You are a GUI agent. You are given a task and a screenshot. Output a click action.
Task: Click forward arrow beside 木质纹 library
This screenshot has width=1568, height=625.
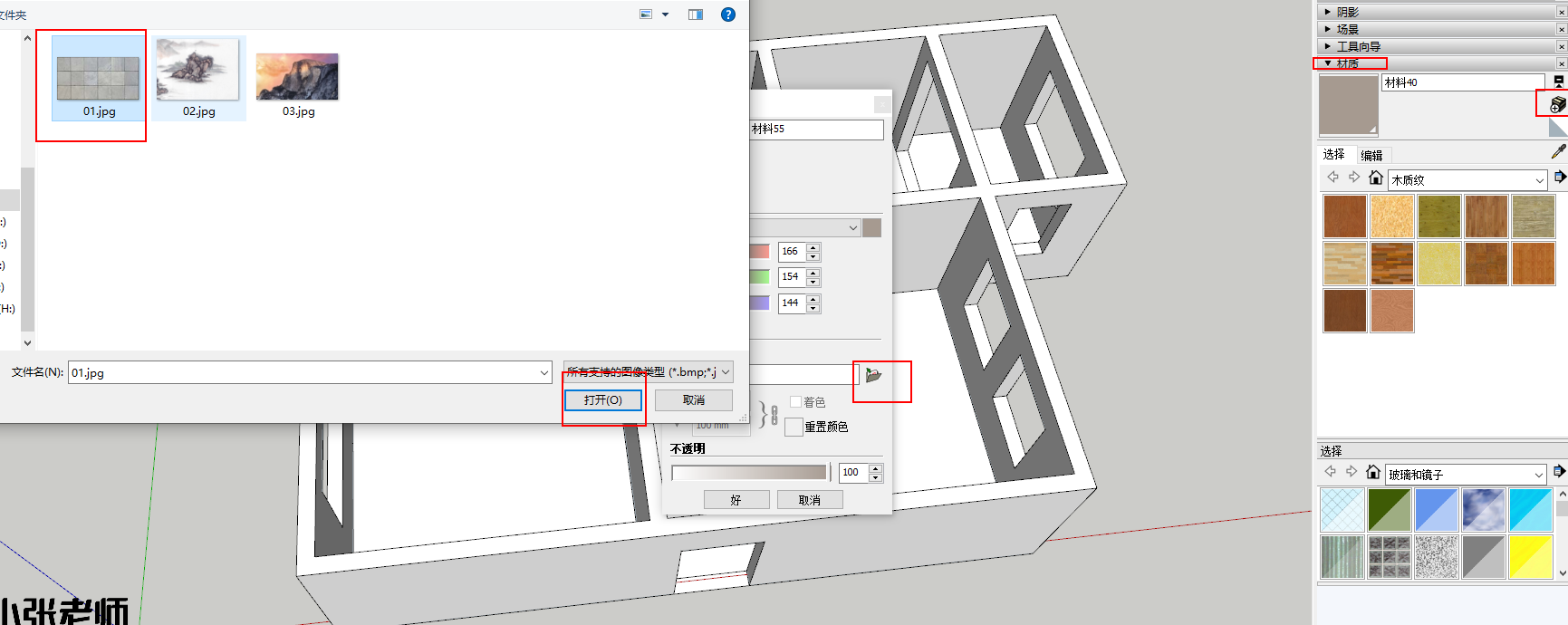[1354, 178]
